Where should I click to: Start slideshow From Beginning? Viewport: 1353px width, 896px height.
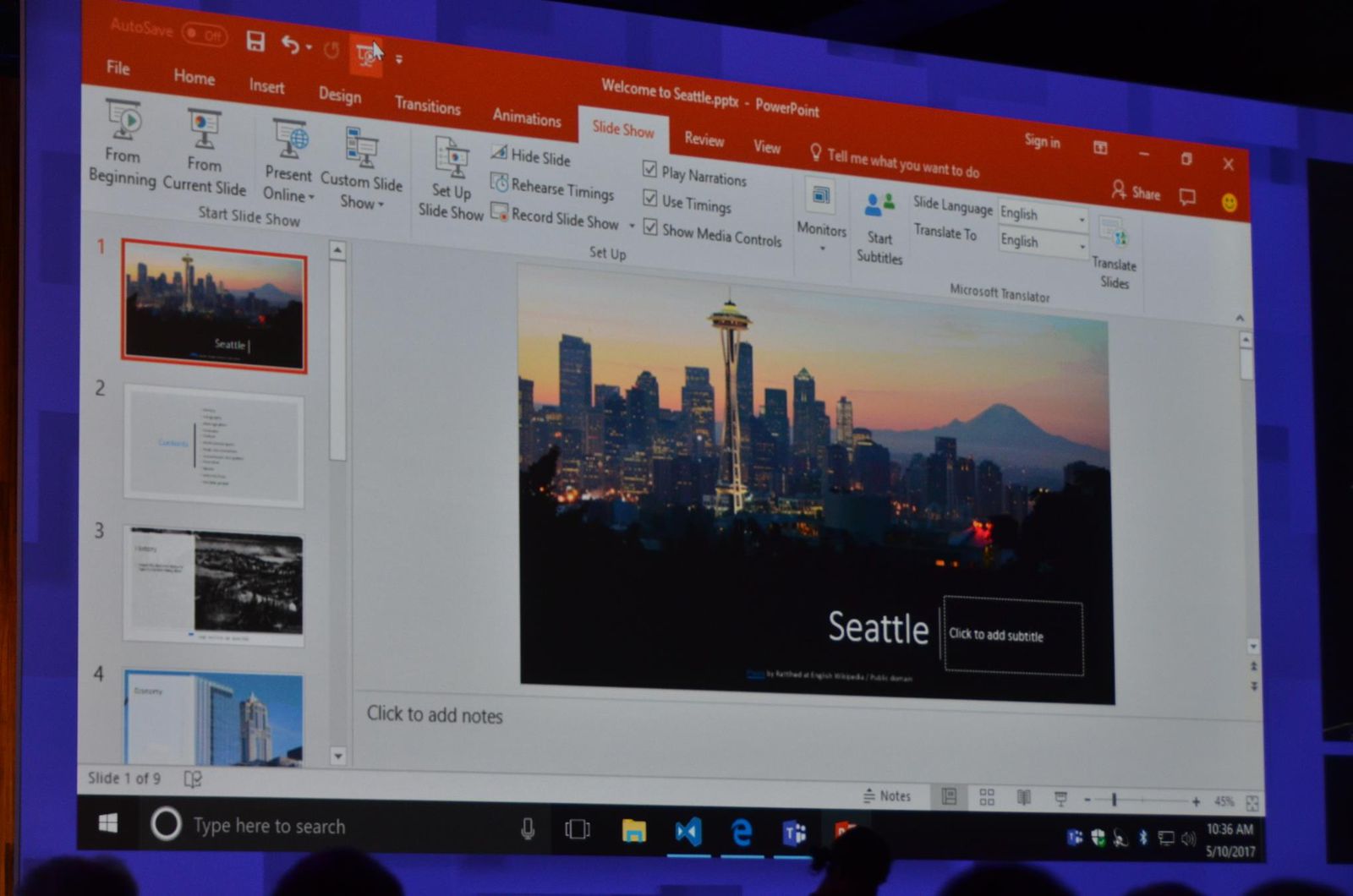123,144
